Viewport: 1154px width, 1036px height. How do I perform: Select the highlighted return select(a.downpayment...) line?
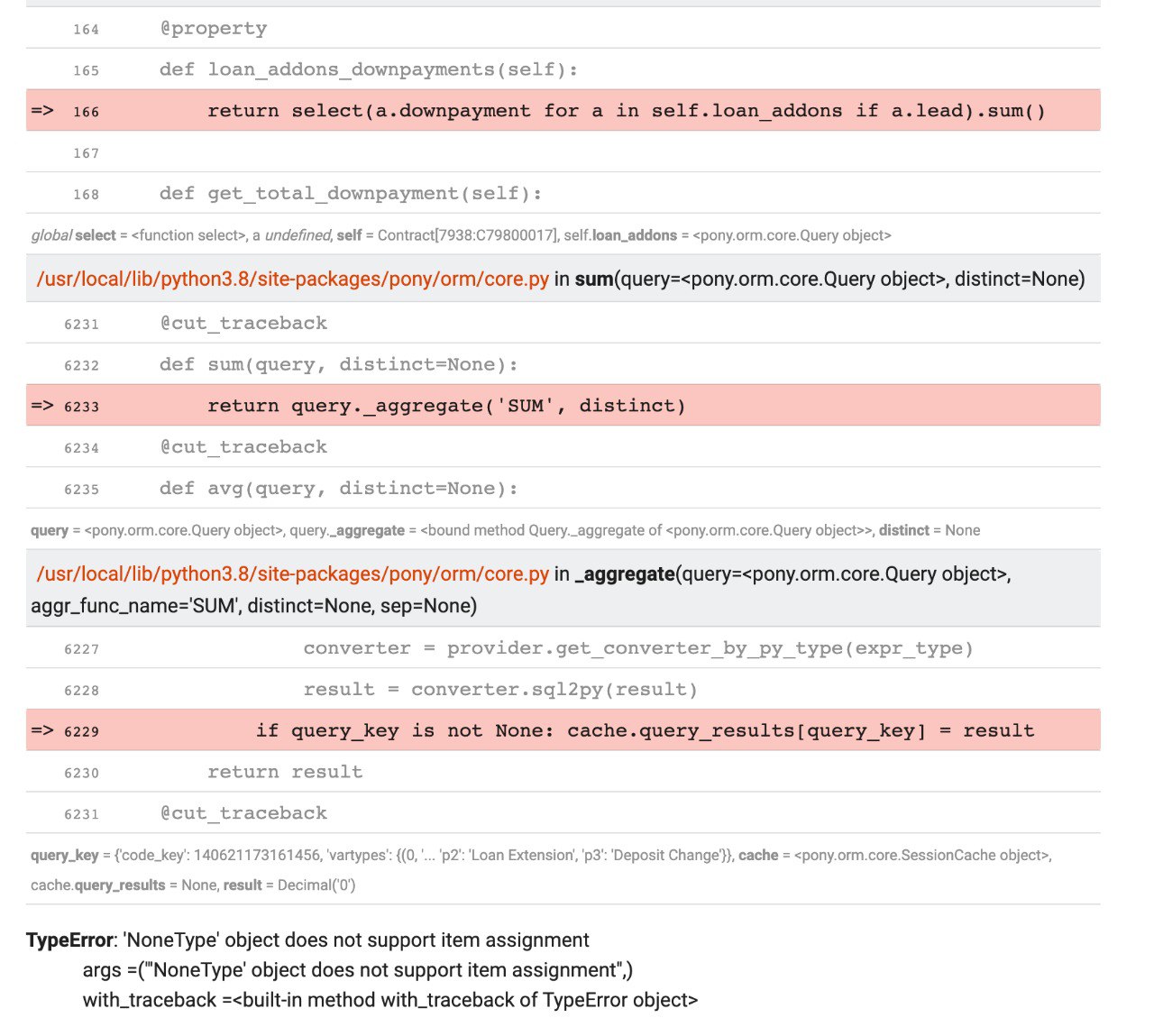(x=626, y=111)
